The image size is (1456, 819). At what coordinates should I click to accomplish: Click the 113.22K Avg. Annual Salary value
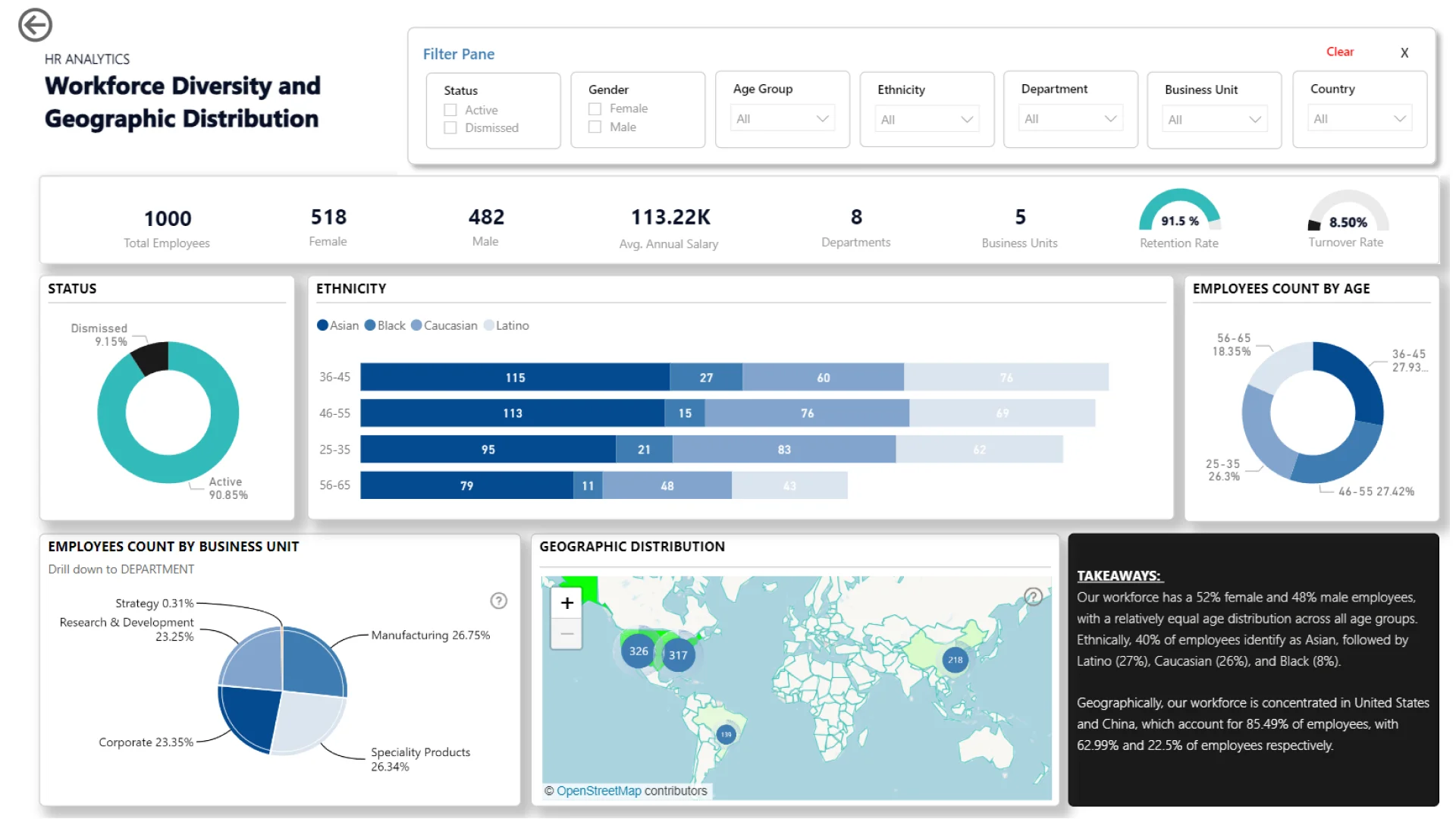pos(670,217)
